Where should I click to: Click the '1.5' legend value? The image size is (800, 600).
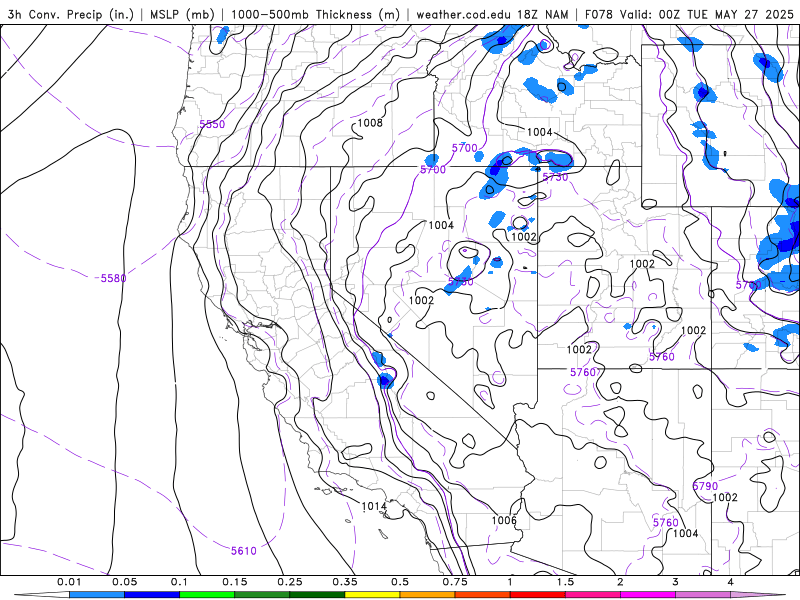click(565, 582)
